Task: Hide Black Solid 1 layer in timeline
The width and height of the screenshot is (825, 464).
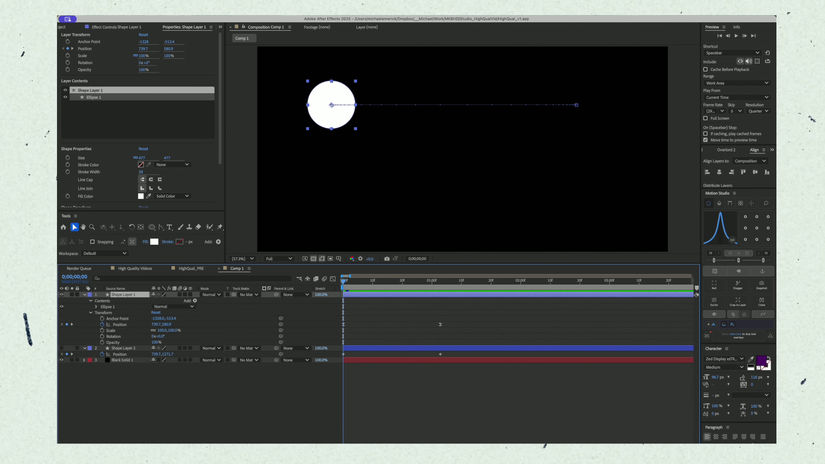Action: click(x=62, y=360)
